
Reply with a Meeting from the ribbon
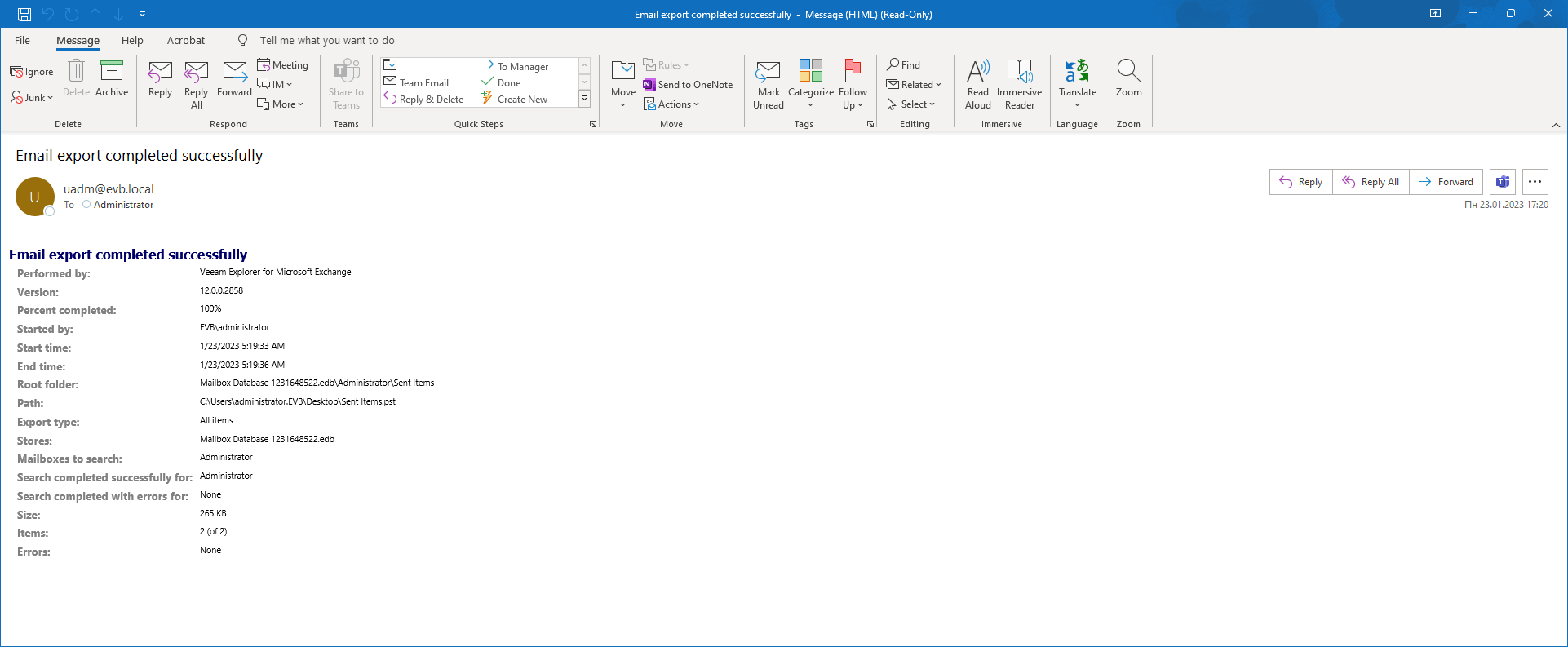point(282,65)
